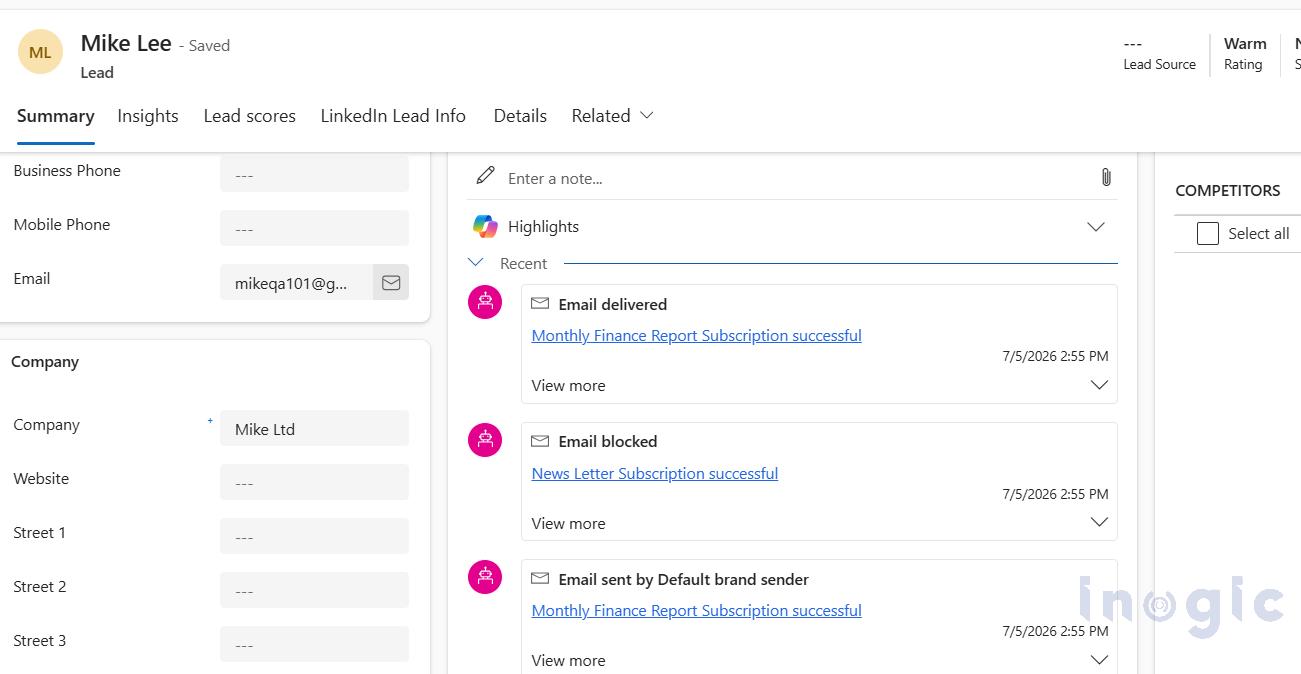The height and width of the screenshot is (674, 1301).
Task: Attach a file with the paperclip icon
Action: tap(1105, 177)
